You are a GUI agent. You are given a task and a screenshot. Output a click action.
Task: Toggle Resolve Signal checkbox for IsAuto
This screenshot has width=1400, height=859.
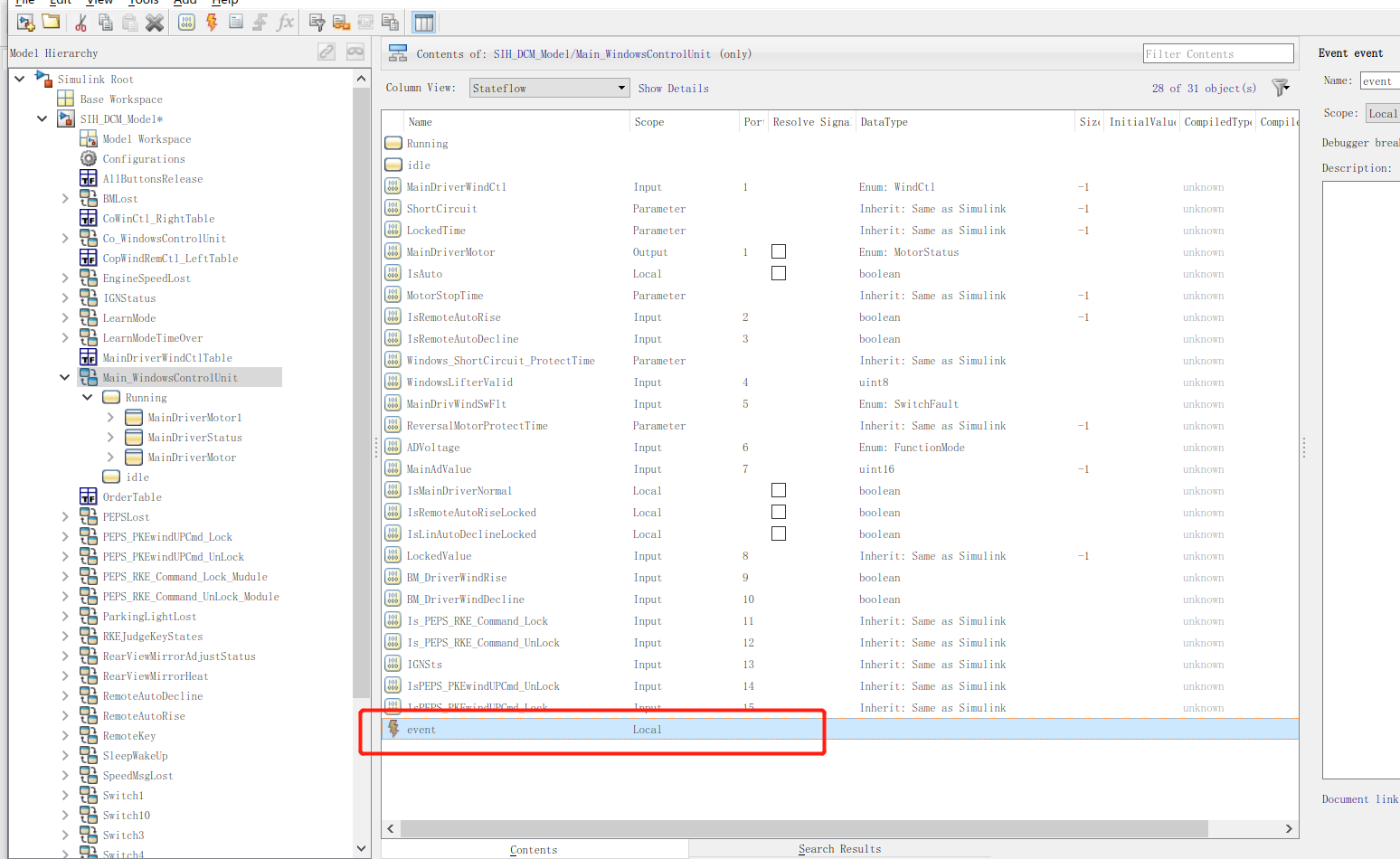coord(779,273)
